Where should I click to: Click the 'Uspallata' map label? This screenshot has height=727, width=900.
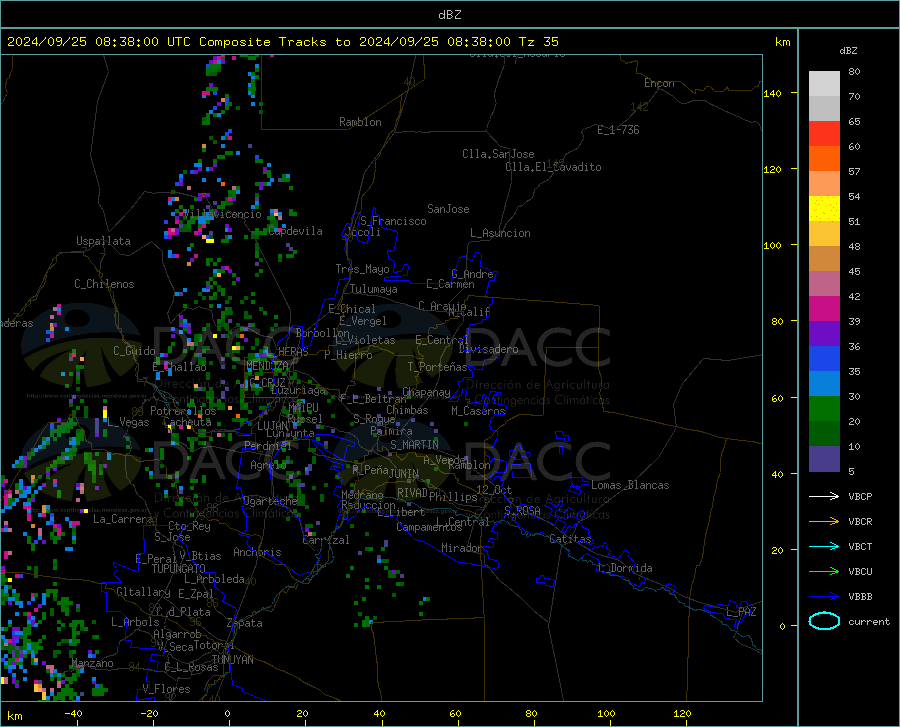click(103, 242)
